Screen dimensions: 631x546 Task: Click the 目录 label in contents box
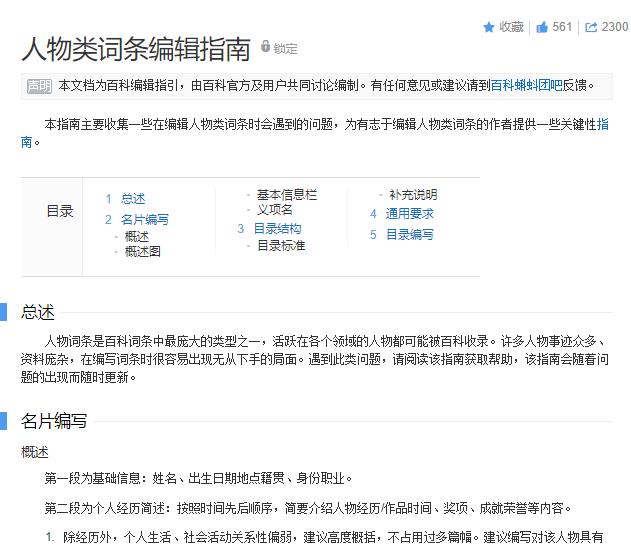click(60, 211)
